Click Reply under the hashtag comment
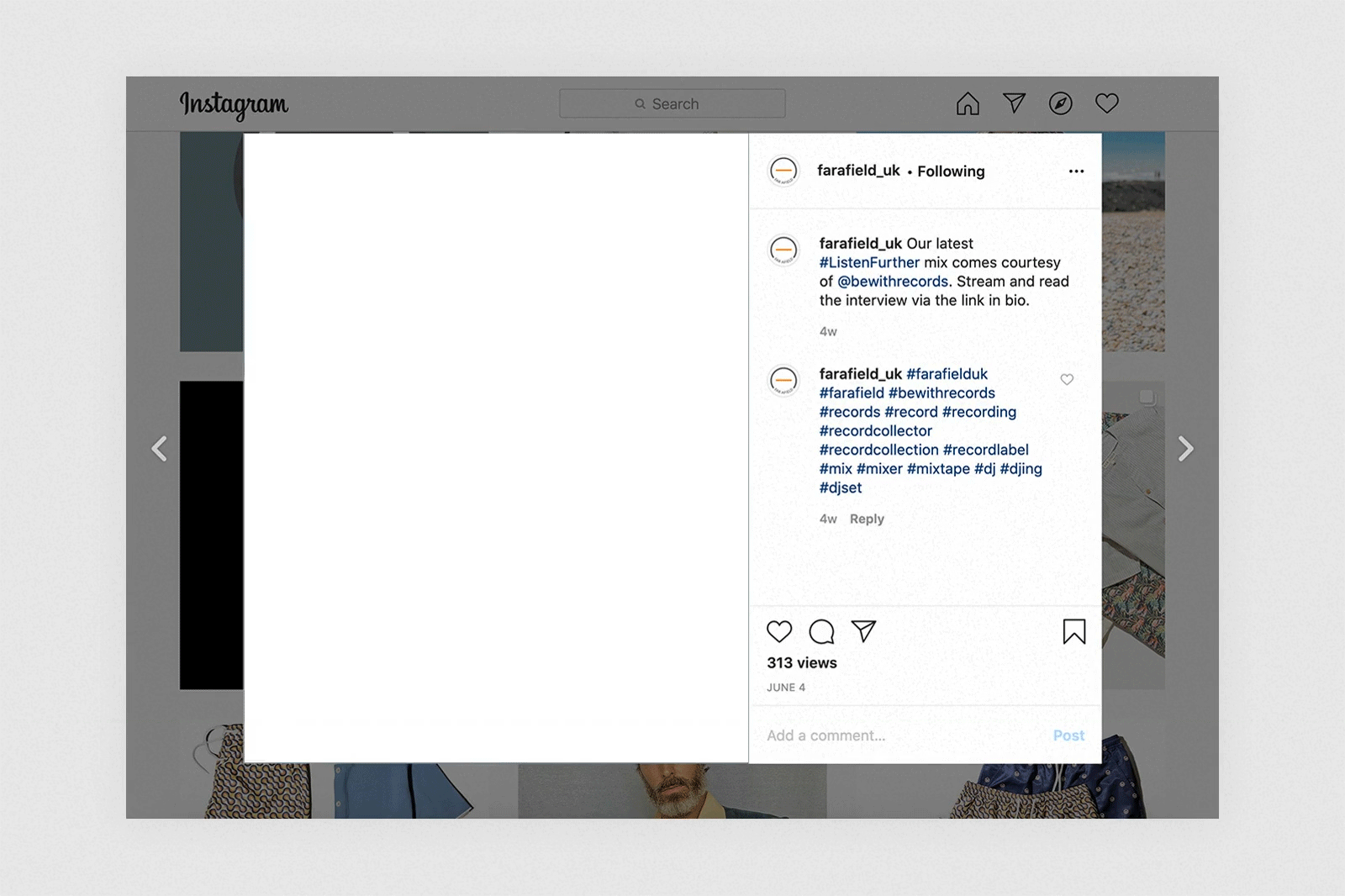 click(867, 519)
